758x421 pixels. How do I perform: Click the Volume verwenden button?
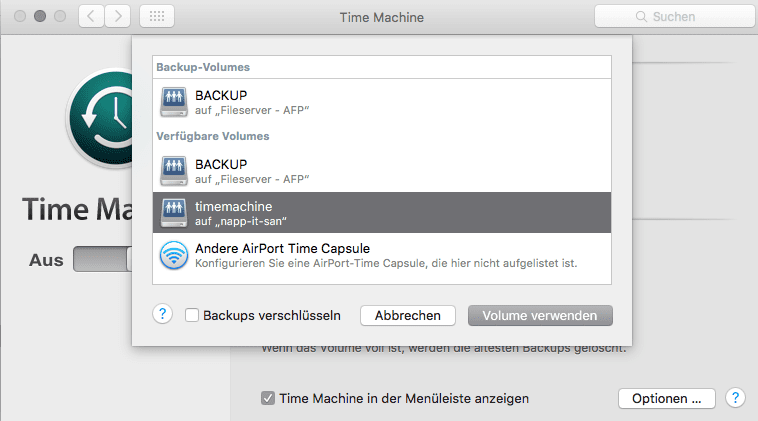540,315
